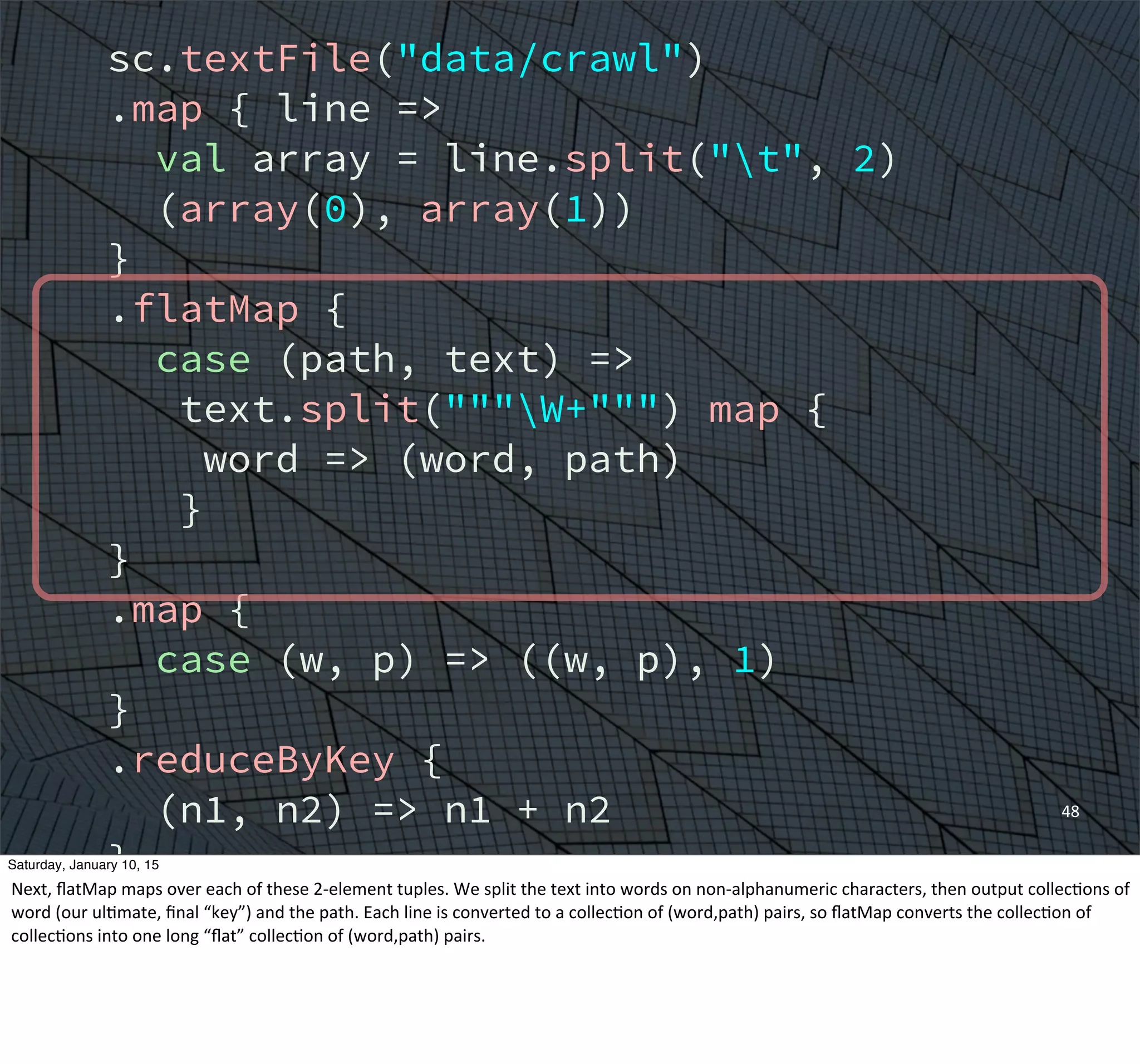Viewport: 1140px width, 1064px height.
Task: Click the 'val array = line.split' line
Action: [526, 160]
